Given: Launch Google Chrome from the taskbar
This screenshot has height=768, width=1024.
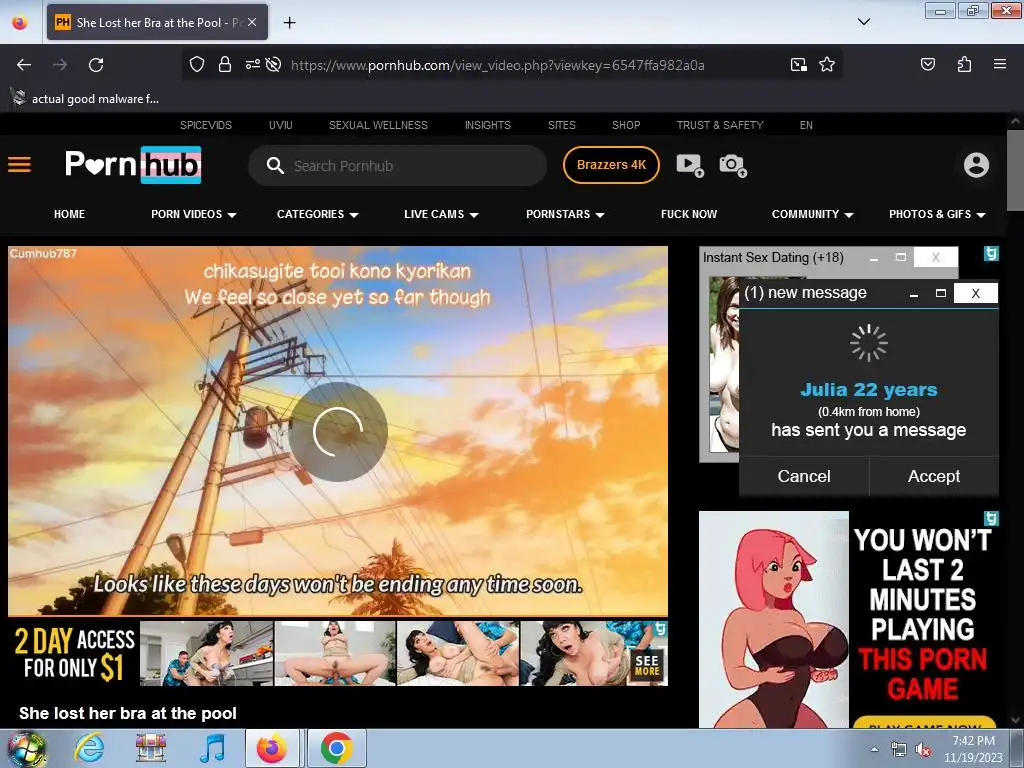Looking at the screenshot, I should point(336,748).
